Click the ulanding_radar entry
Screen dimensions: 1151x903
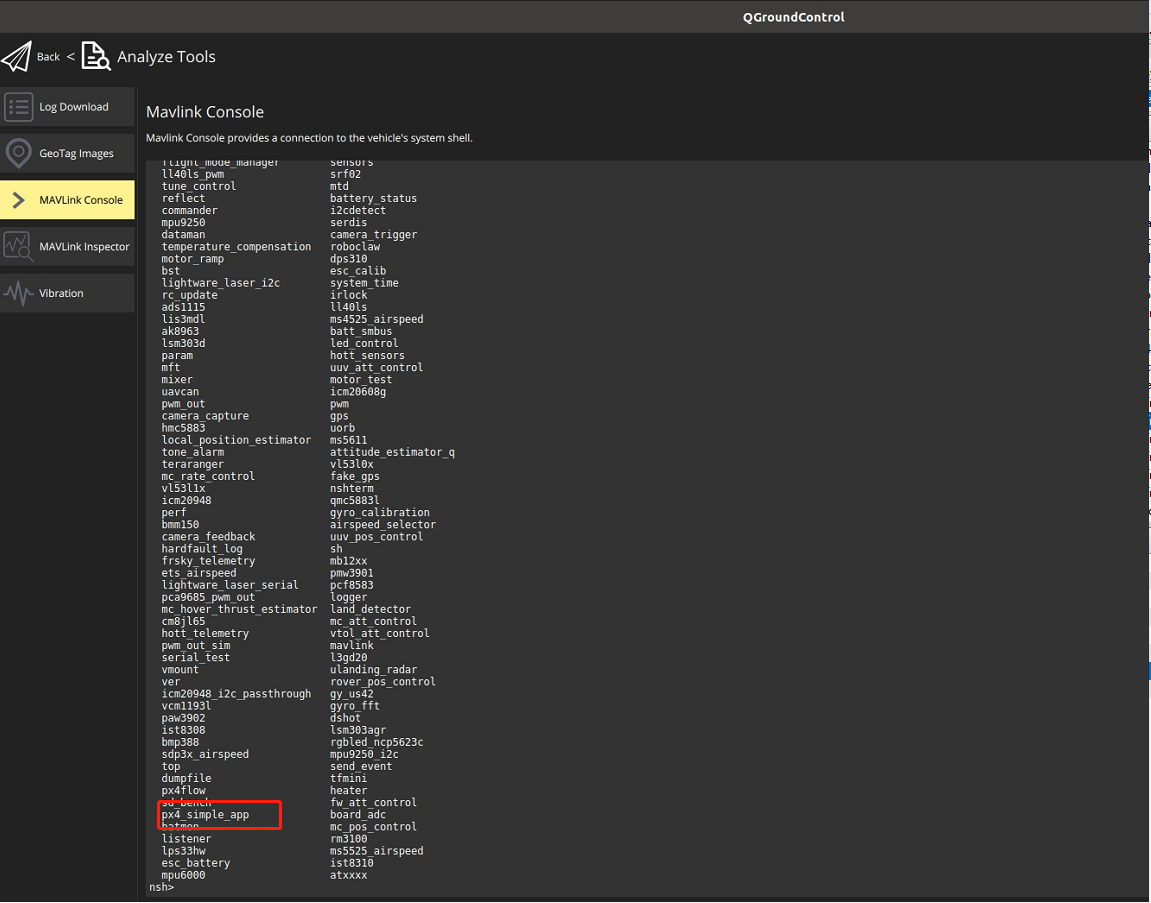(x=374, y=670)
